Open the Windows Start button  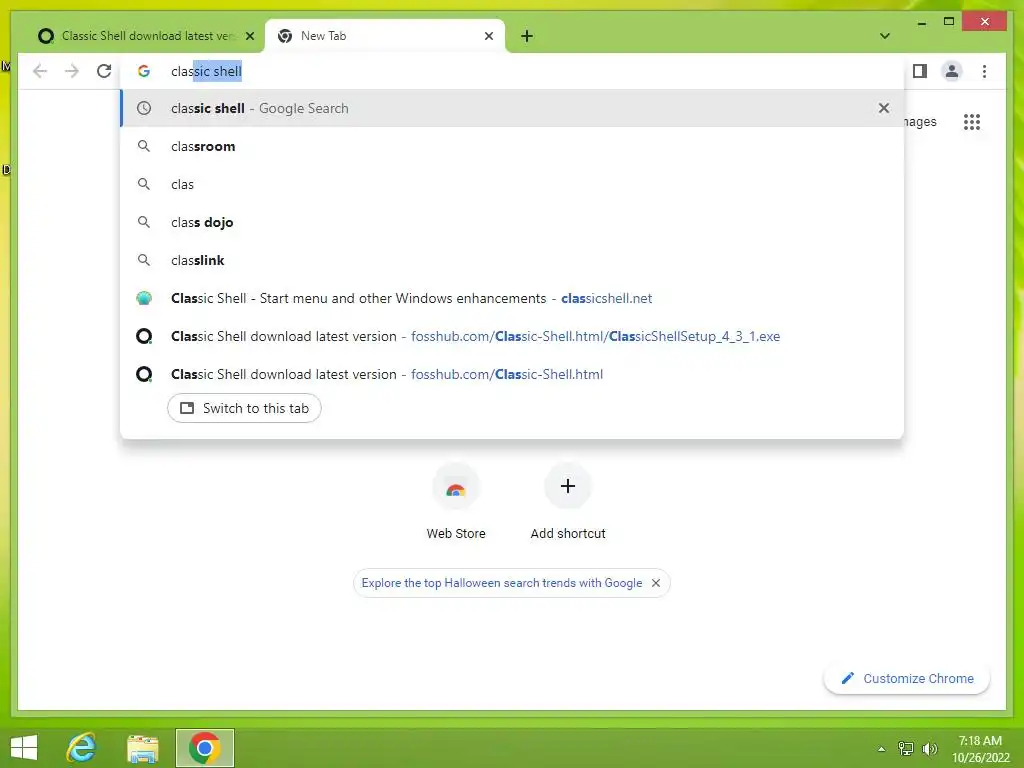[24, 748]
